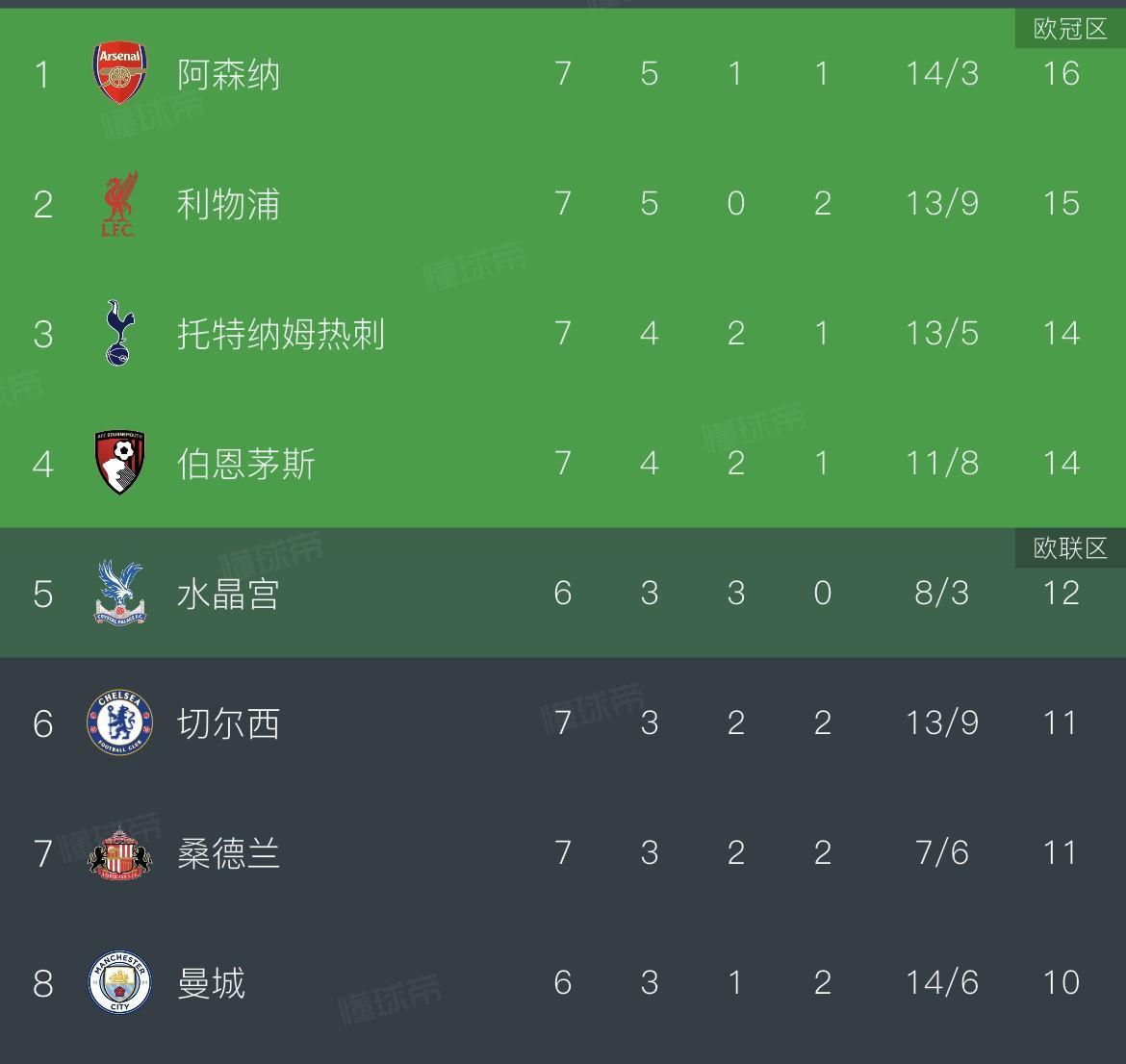Select the Sunderland club crest
1126x1064 pixels.
(120, 853)
